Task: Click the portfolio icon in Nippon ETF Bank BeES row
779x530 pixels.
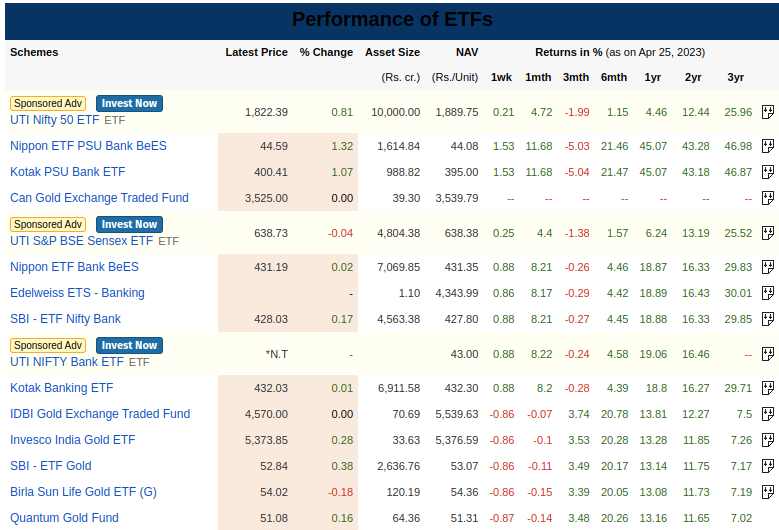Action: tap(768, 267)
